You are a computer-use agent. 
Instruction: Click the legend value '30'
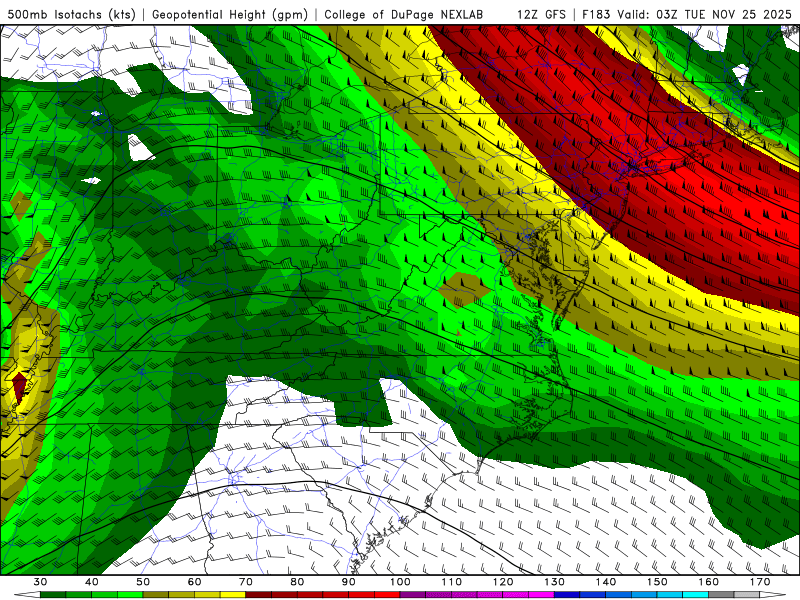click(x=40, y=582)
